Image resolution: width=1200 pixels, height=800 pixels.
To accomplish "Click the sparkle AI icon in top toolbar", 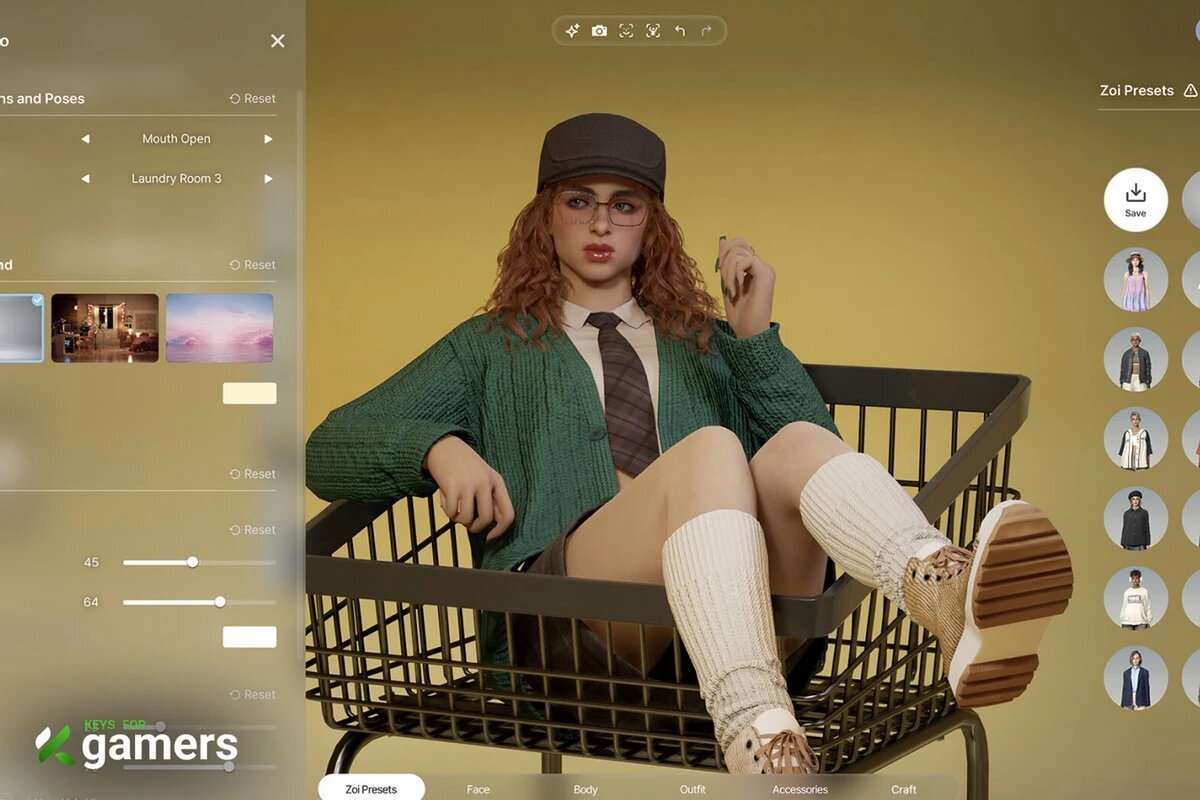I will click(572, 31).
